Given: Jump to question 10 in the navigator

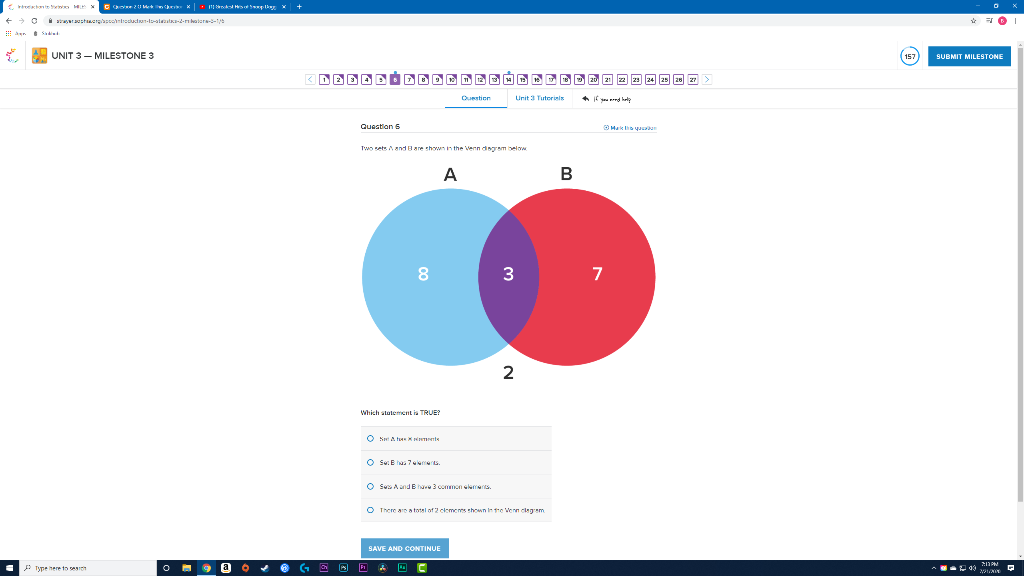Looking at the screenshot, I should [452, 80].
